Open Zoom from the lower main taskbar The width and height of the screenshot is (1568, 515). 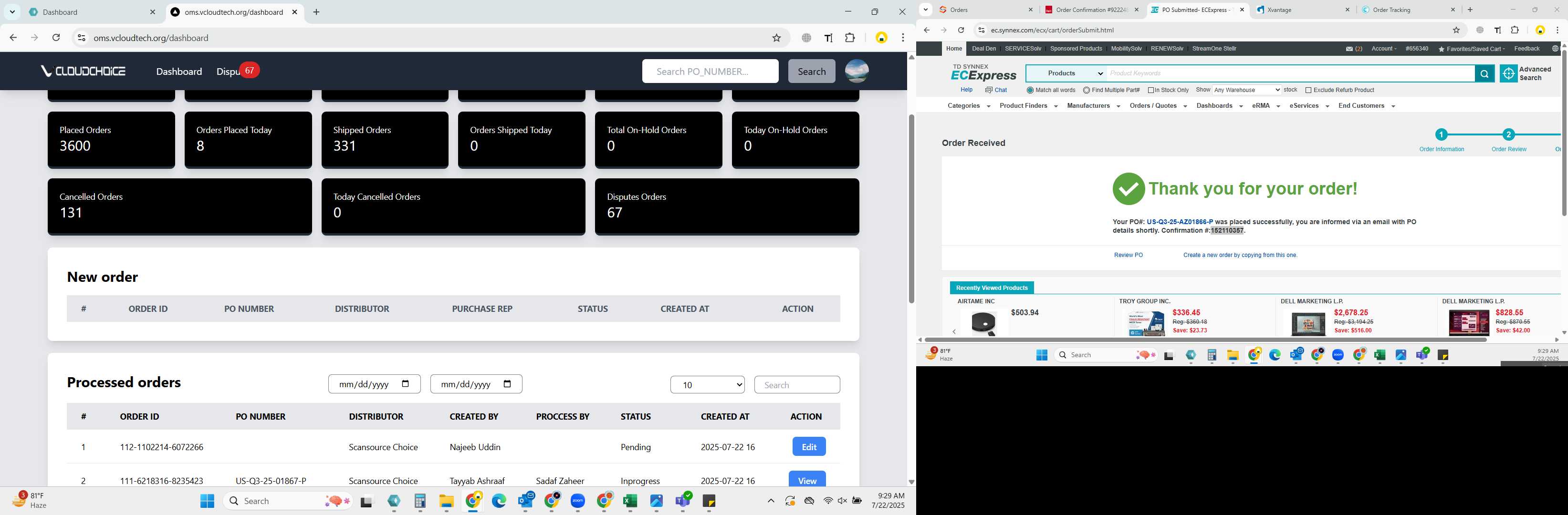[x=578, y=501]
